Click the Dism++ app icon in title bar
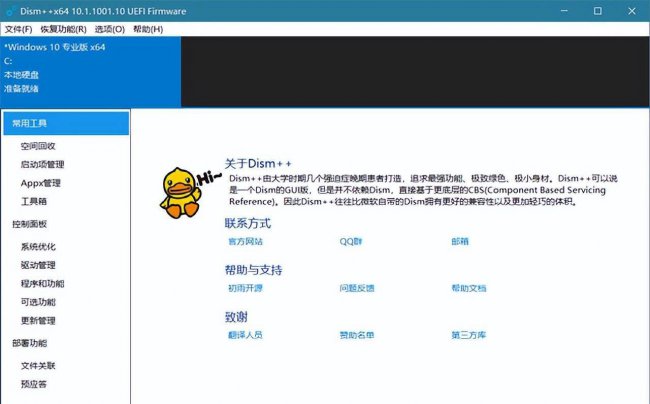This screenshot has height=404, width=650. [x=10, y=11]
